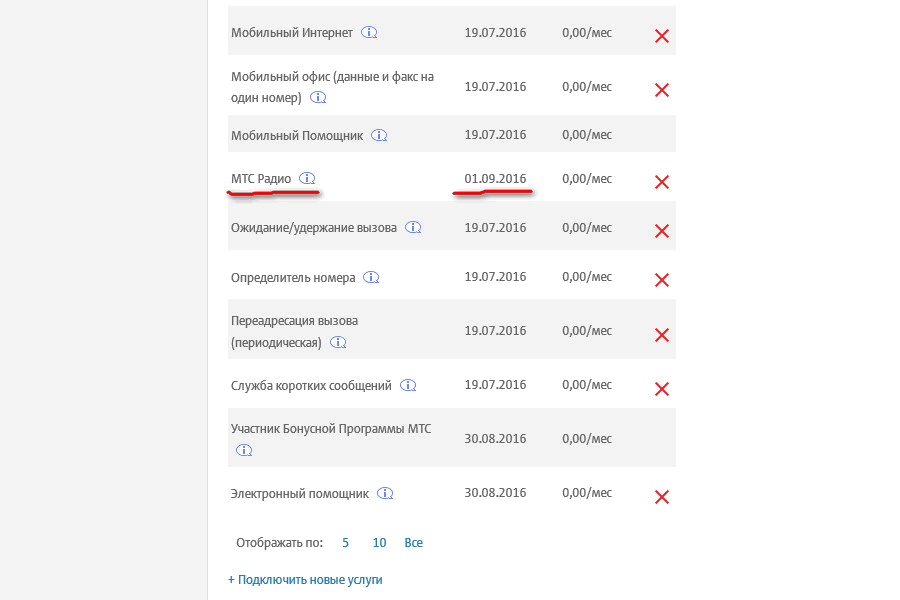Show 10 services per page
This screenshot has height=600, width=900.
(x=379, y=543)
